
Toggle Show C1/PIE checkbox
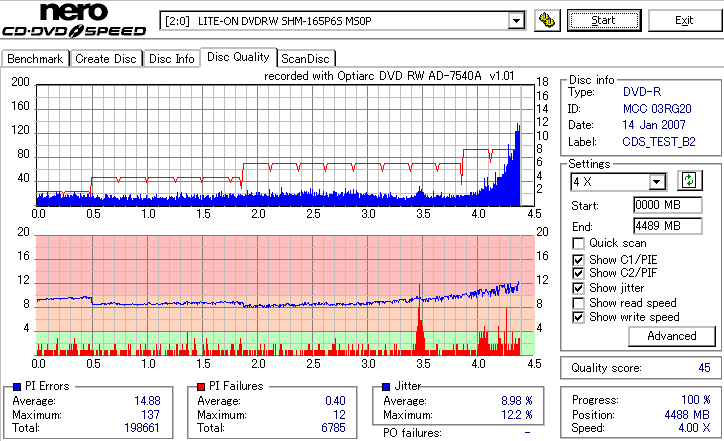(578, 260)
